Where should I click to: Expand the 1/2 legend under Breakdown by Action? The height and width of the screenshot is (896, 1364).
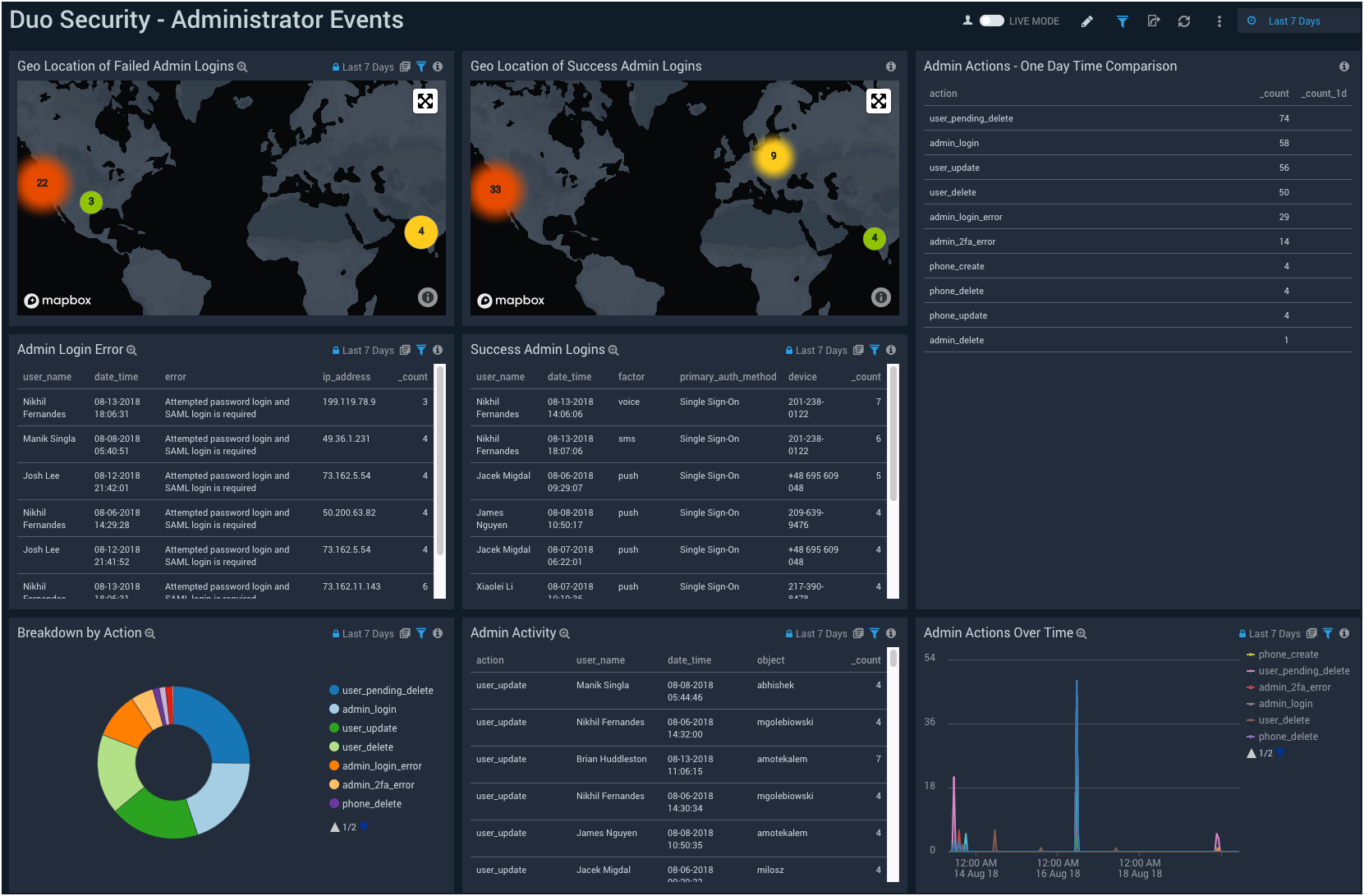pyautogui.click(x=363, y=828)
